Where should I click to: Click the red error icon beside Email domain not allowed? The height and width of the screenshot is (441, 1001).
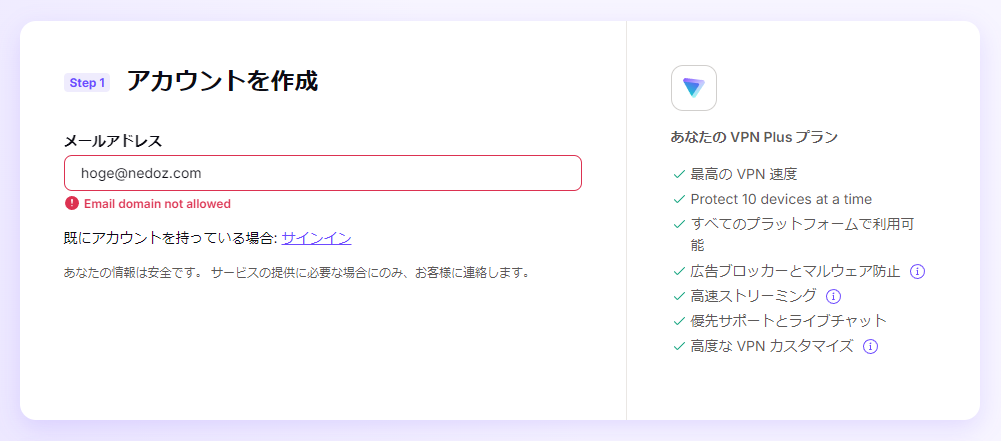72,204
